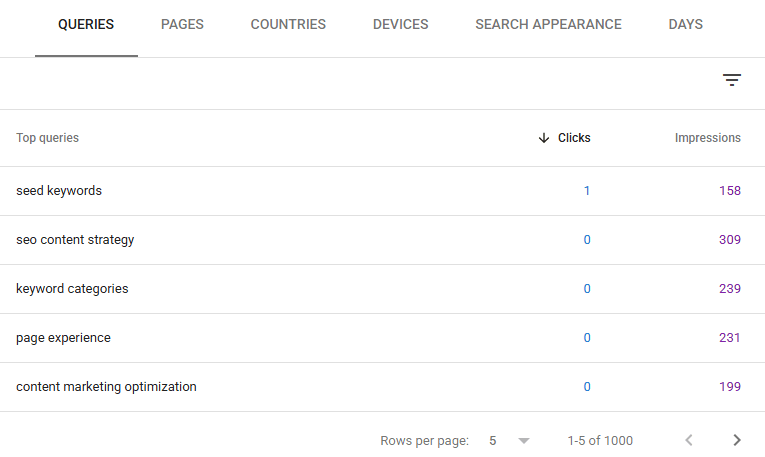Click the 199 impressions value

click(x=730, y=387)
